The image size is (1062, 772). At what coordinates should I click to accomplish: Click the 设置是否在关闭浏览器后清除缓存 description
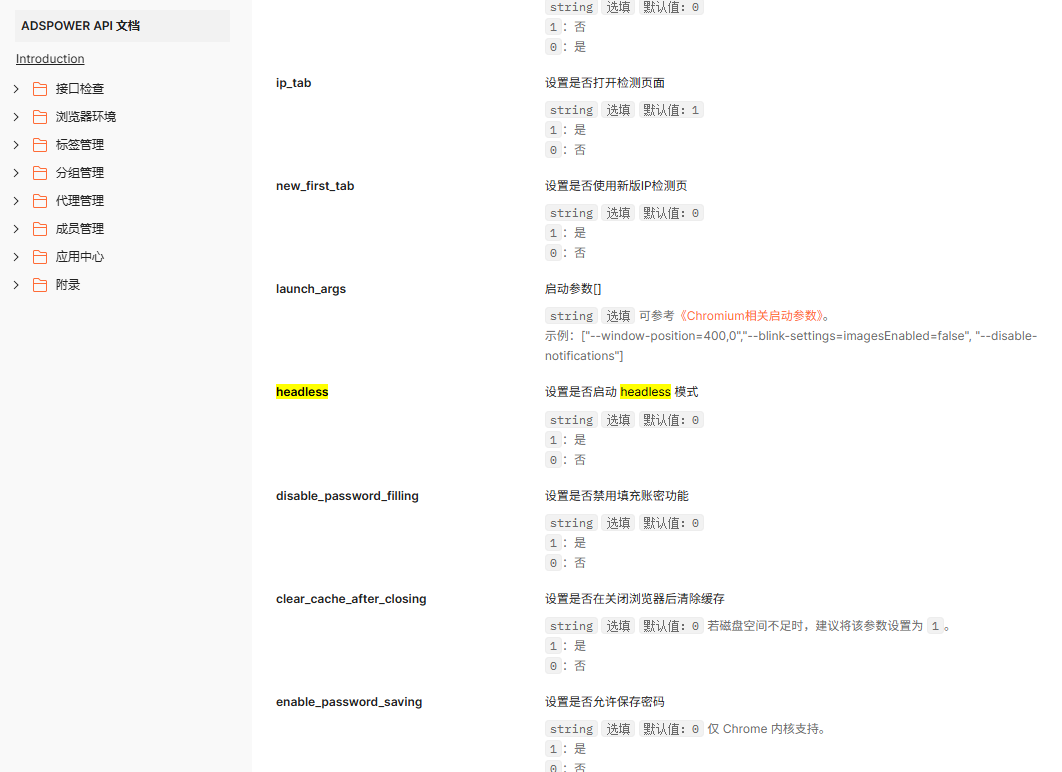(635, 599)
